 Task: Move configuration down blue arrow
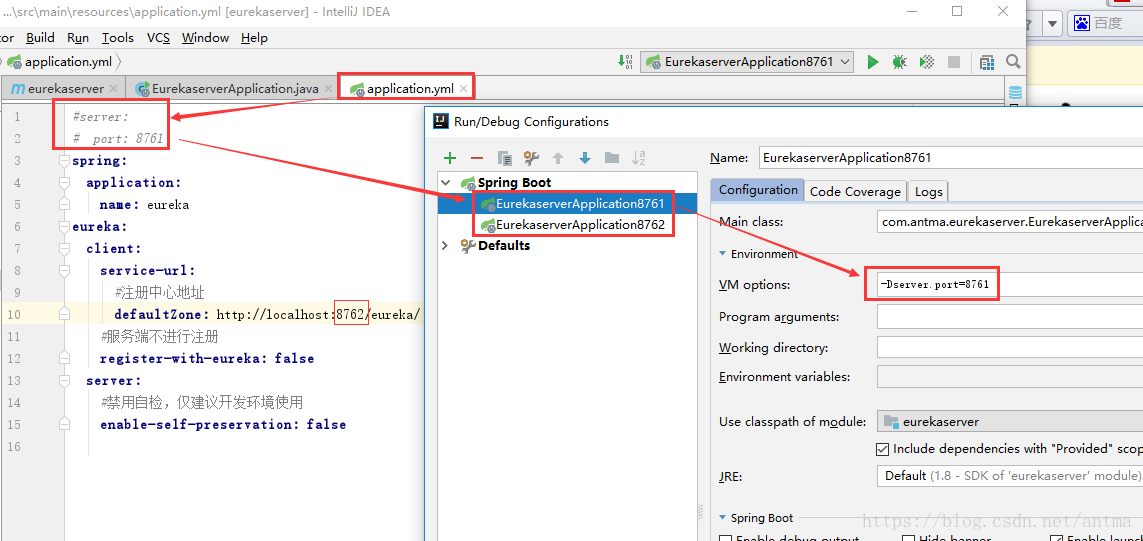(x=585, y=158)
